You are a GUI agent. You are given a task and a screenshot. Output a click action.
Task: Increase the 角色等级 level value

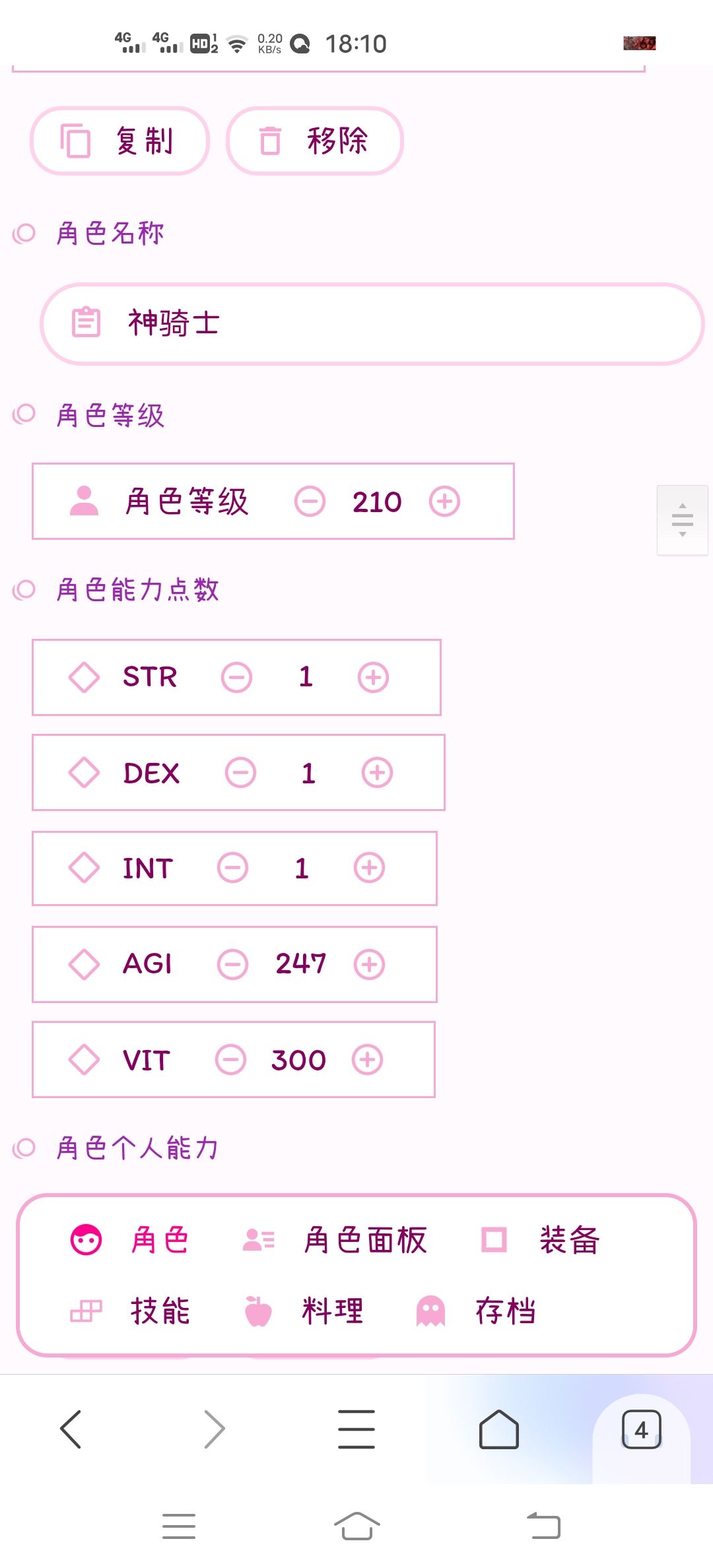(x=444, y=502)
